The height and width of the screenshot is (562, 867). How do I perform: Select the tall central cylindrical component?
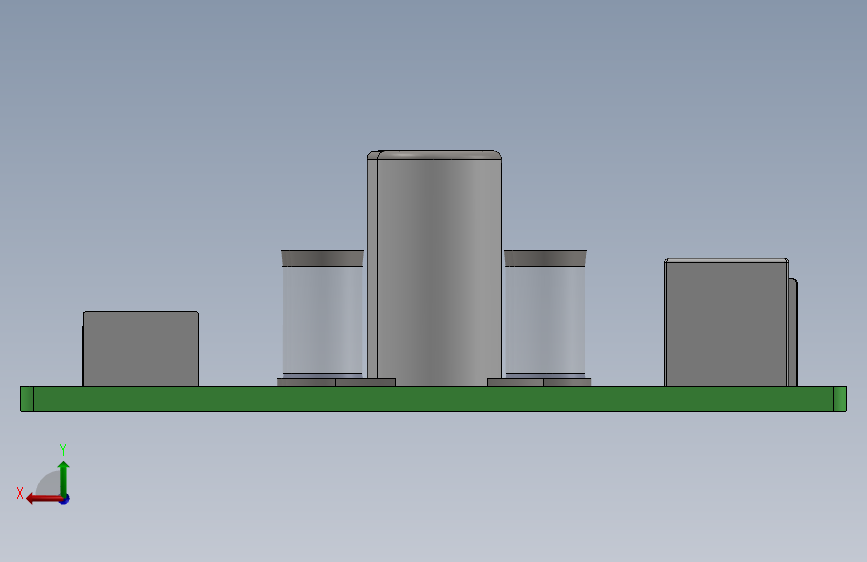440,268
